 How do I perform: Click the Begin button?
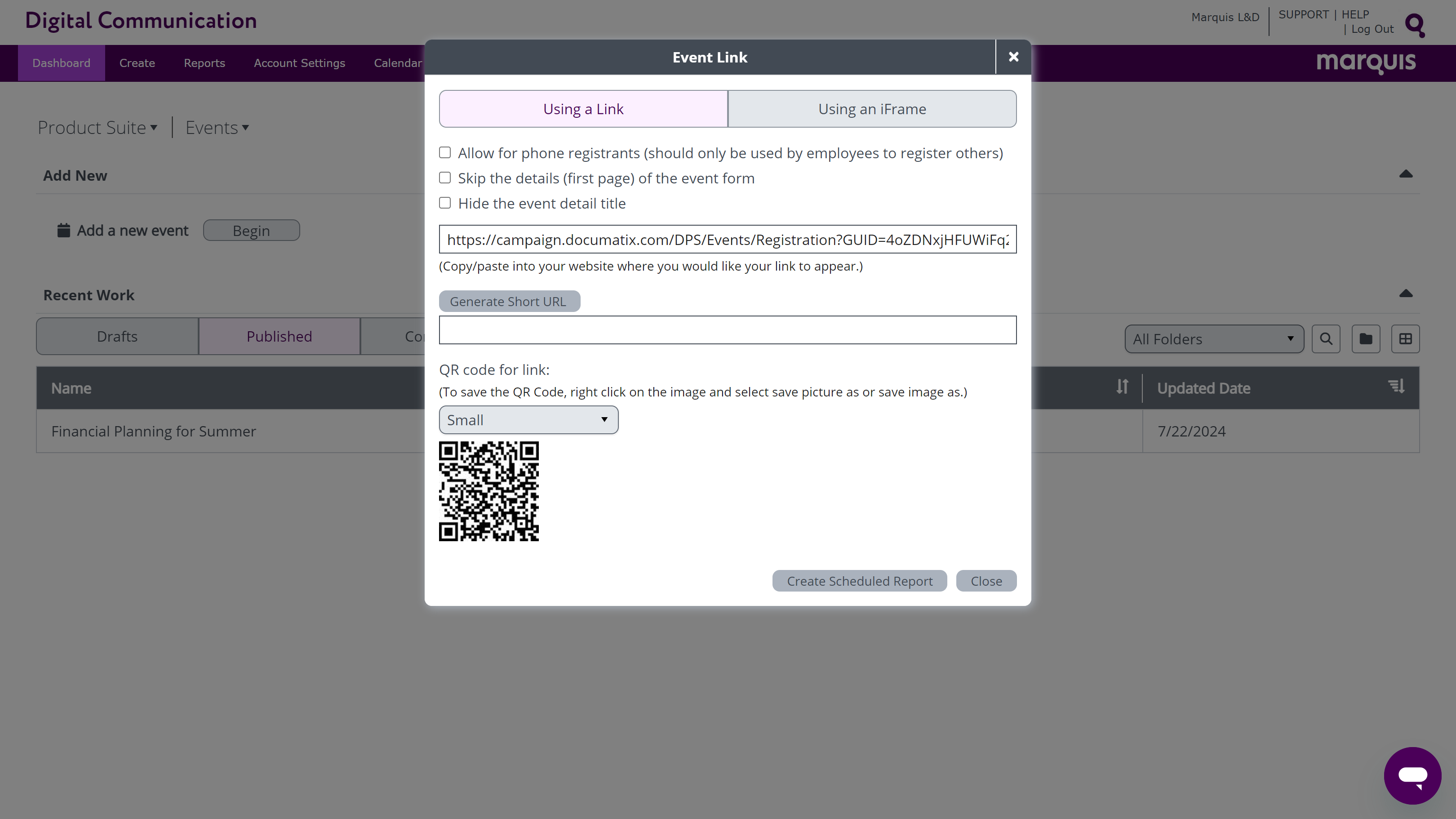click(251, 231)
